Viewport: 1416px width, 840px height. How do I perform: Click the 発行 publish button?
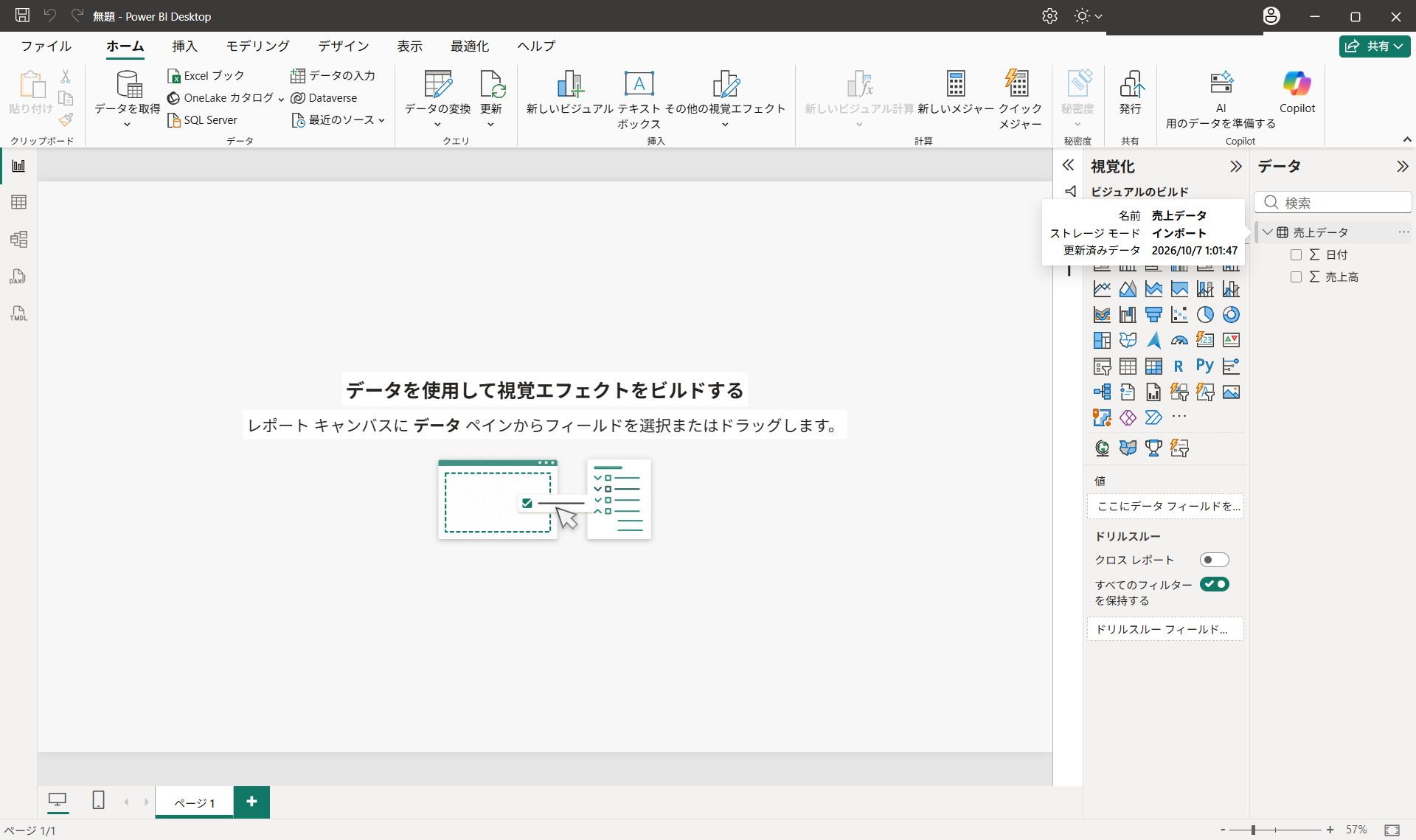point(1131,93)
